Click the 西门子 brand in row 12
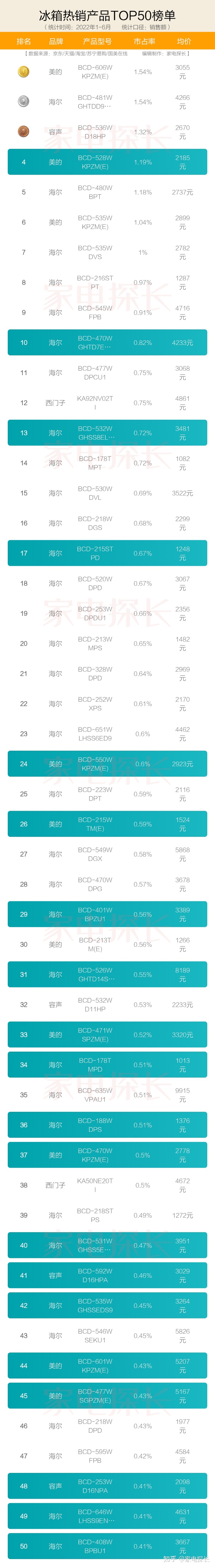 point(55,403)
